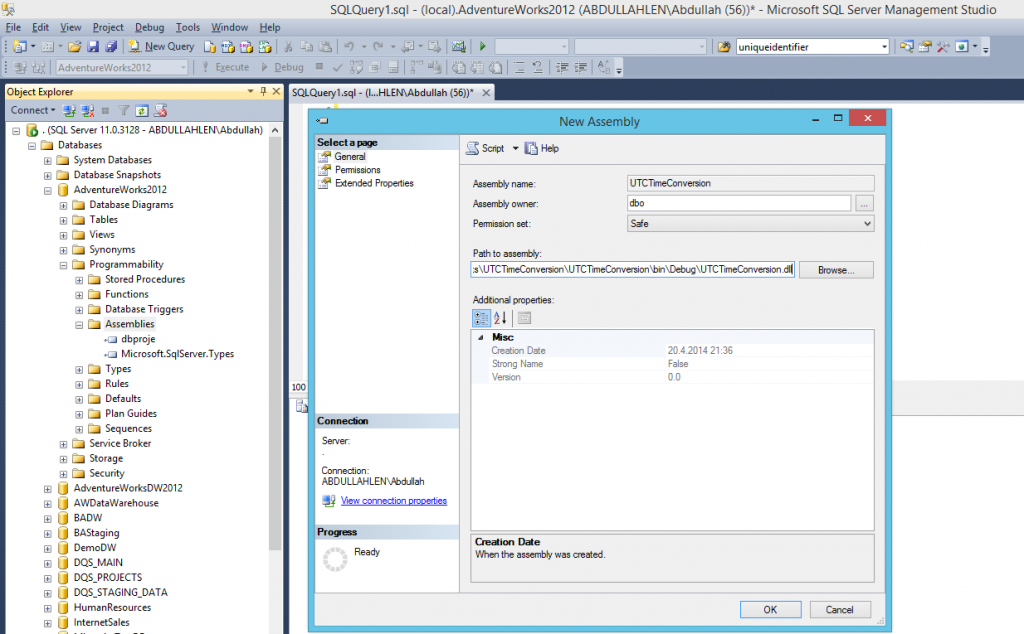Open the File menu

(13, 27)
